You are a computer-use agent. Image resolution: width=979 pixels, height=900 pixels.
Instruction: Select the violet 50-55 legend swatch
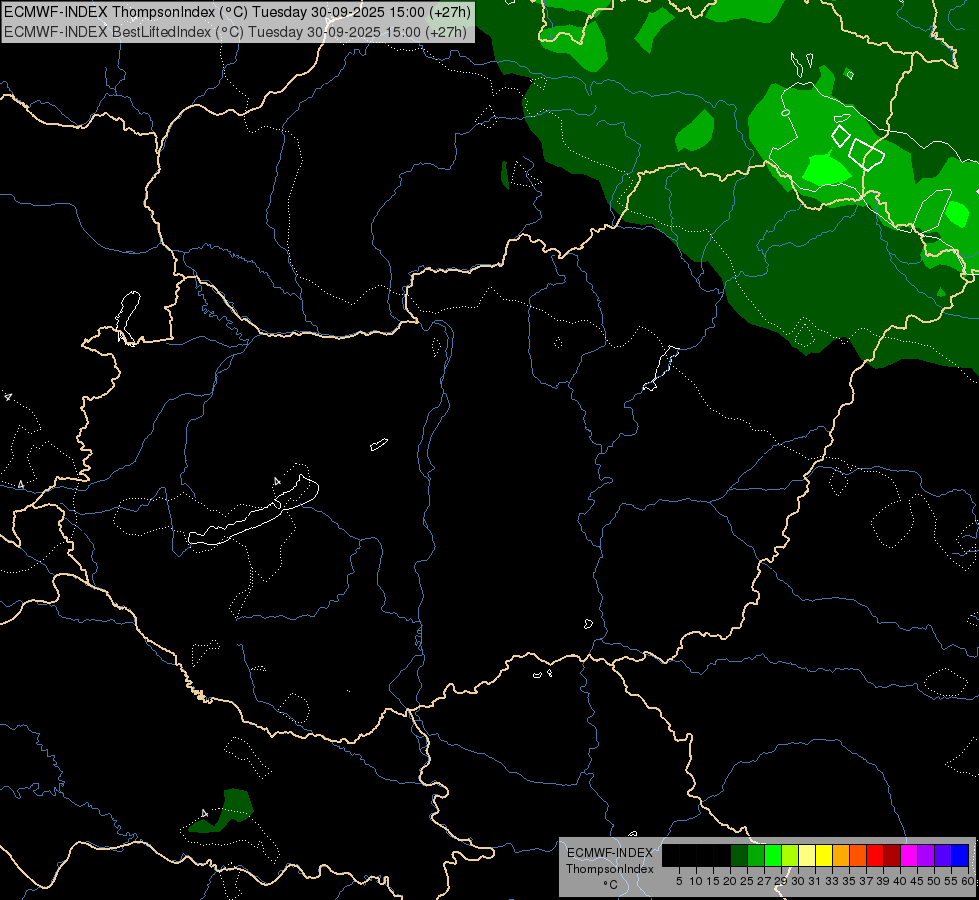(x=943, y=855)
